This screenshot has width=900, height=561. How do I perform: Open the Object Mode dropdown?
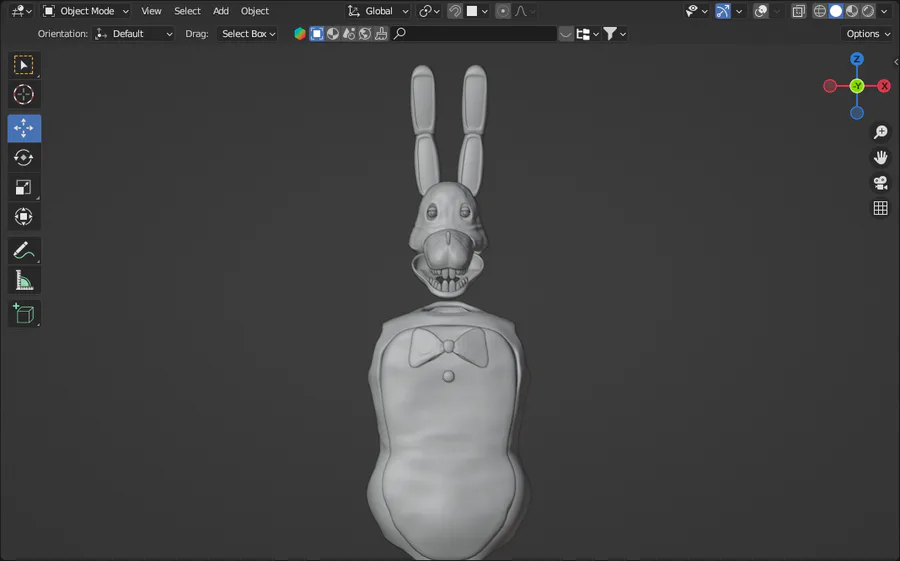point(86,11)
